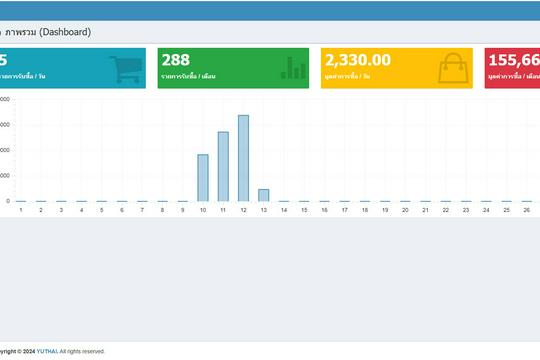Click the y-axis label 0
Image resolution: width=540 pixels, height=360 pixels.
click(8, 201)
